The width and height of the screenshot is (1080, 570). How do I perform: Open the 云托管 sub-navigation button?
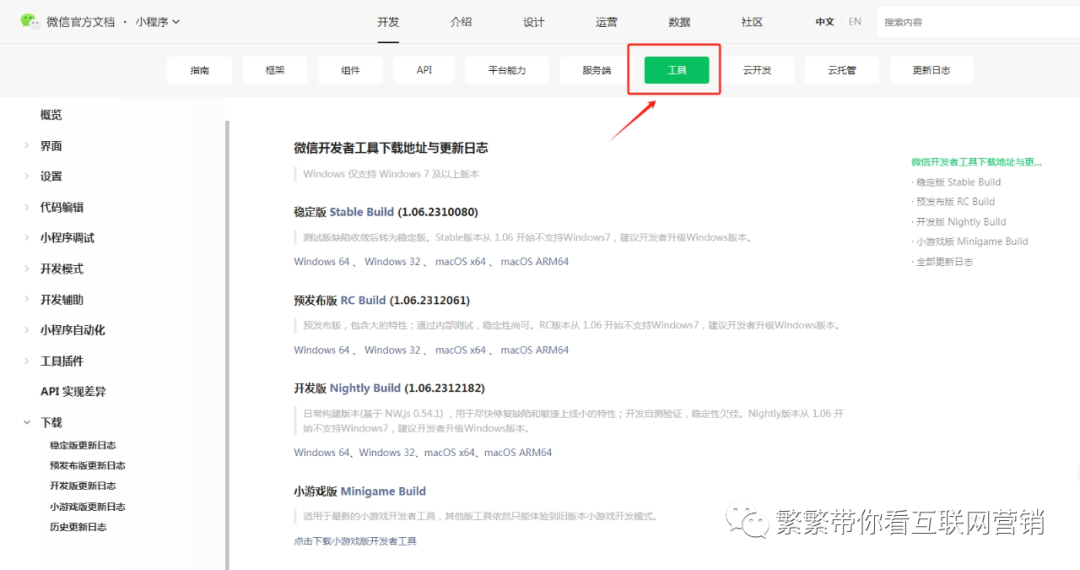(x=842, y=70)
